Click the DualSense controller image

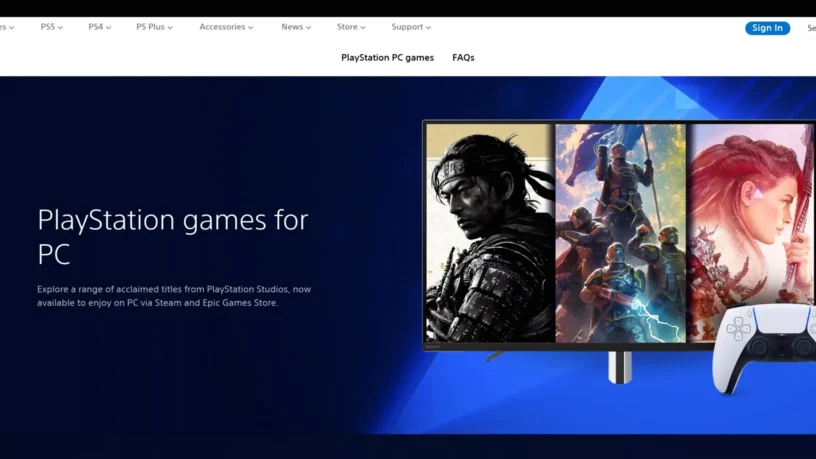pos(763,349)
